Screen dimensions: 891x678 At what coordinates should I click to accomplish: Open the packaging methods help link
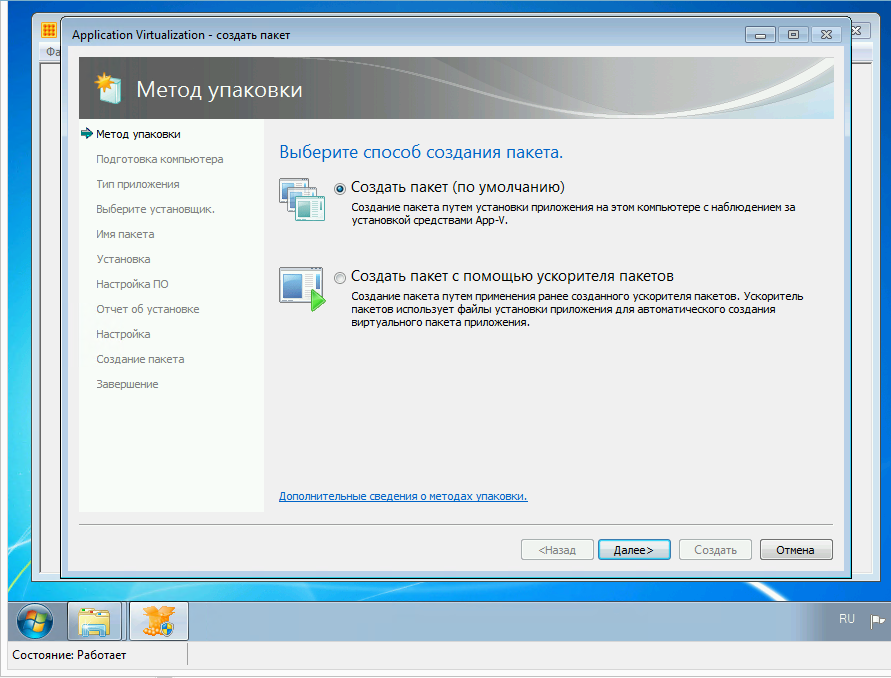(403, 496)
